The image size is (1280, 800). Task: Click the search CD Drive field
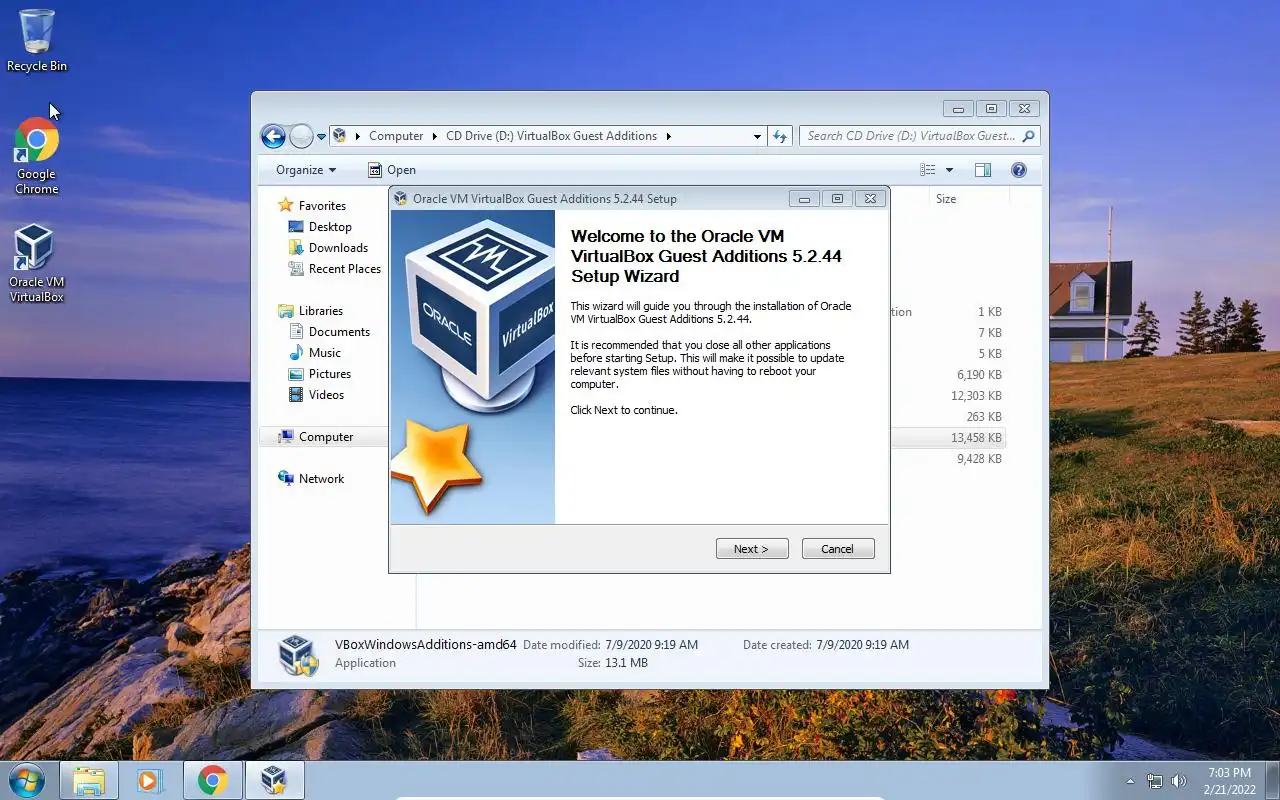(x=919, y=136)
